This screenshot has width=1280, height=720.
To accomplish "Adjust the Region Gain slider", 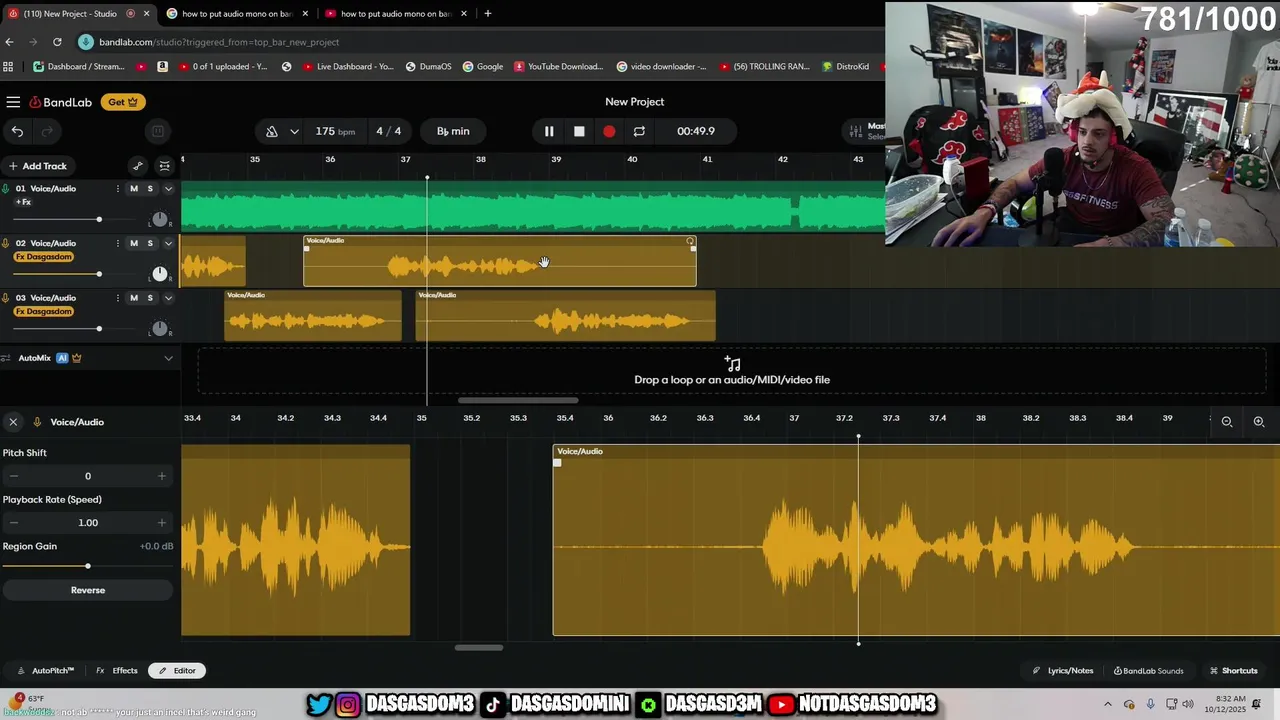I will click(88, 566).
